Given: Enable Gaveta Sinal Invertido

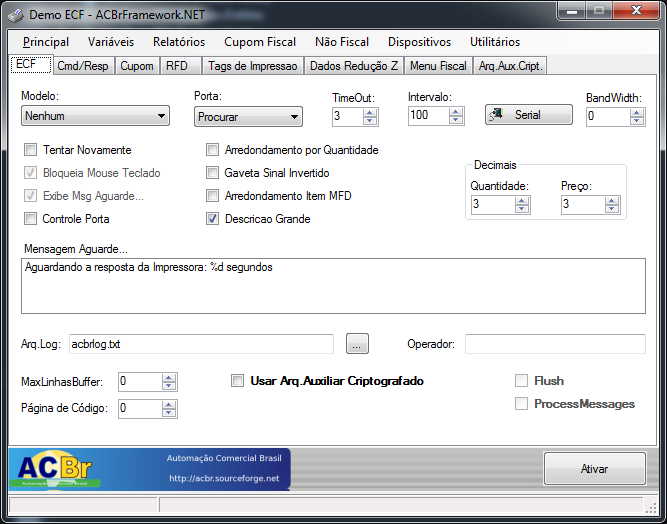Looking at the screenshot, I should (x=212, y=173).
